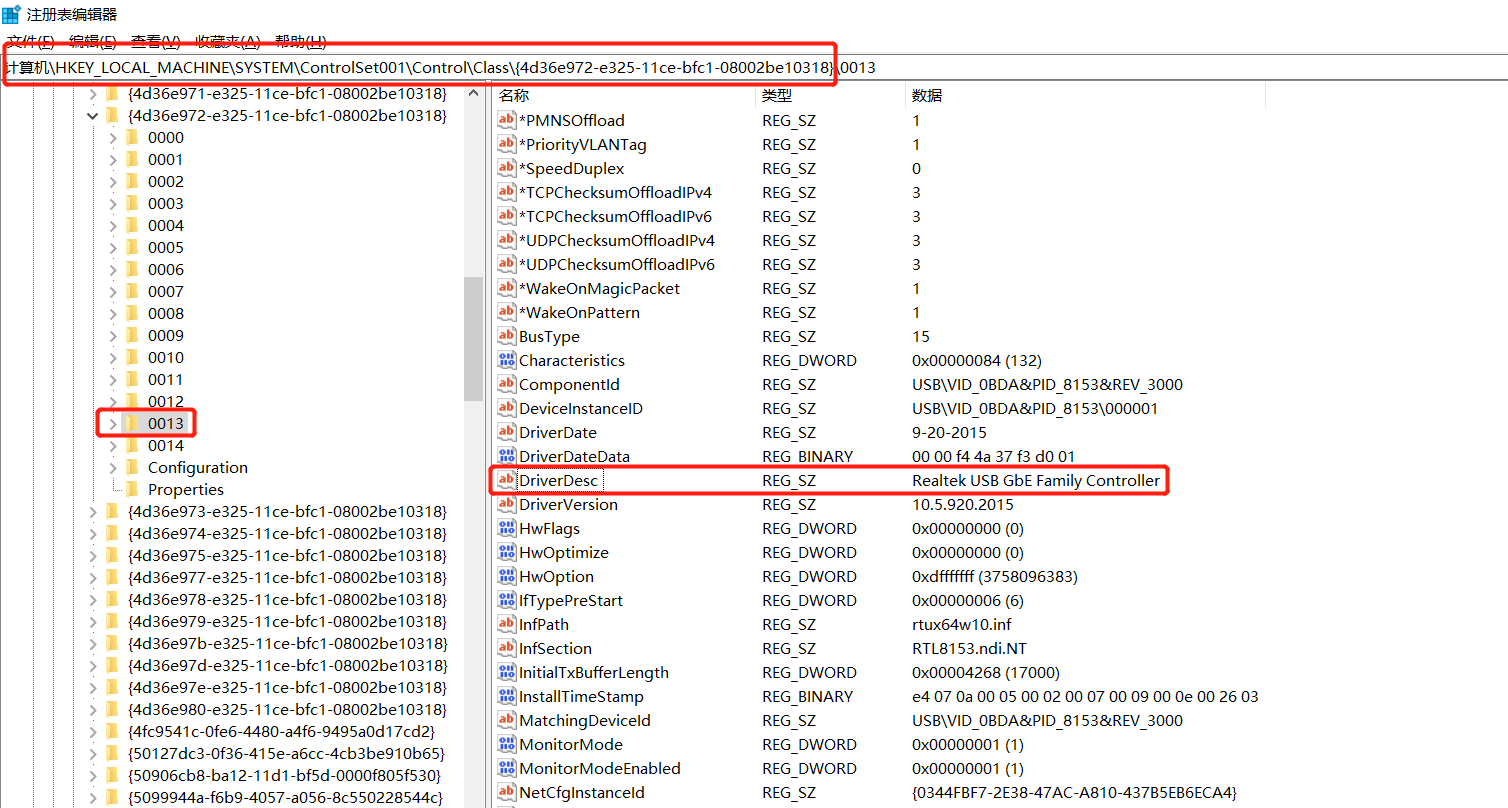Collapse the {4d36e972-e325-11ce-bfc1-08002be10318} key
Screen dimensions: 1508x808
[92, 115]
